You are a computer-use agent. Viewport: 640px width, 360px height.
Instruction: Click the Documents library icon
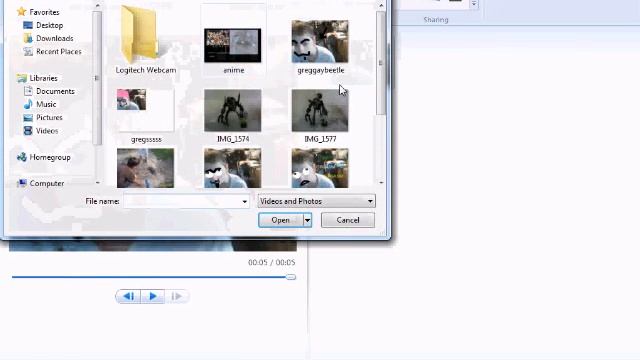coord(28,91)
